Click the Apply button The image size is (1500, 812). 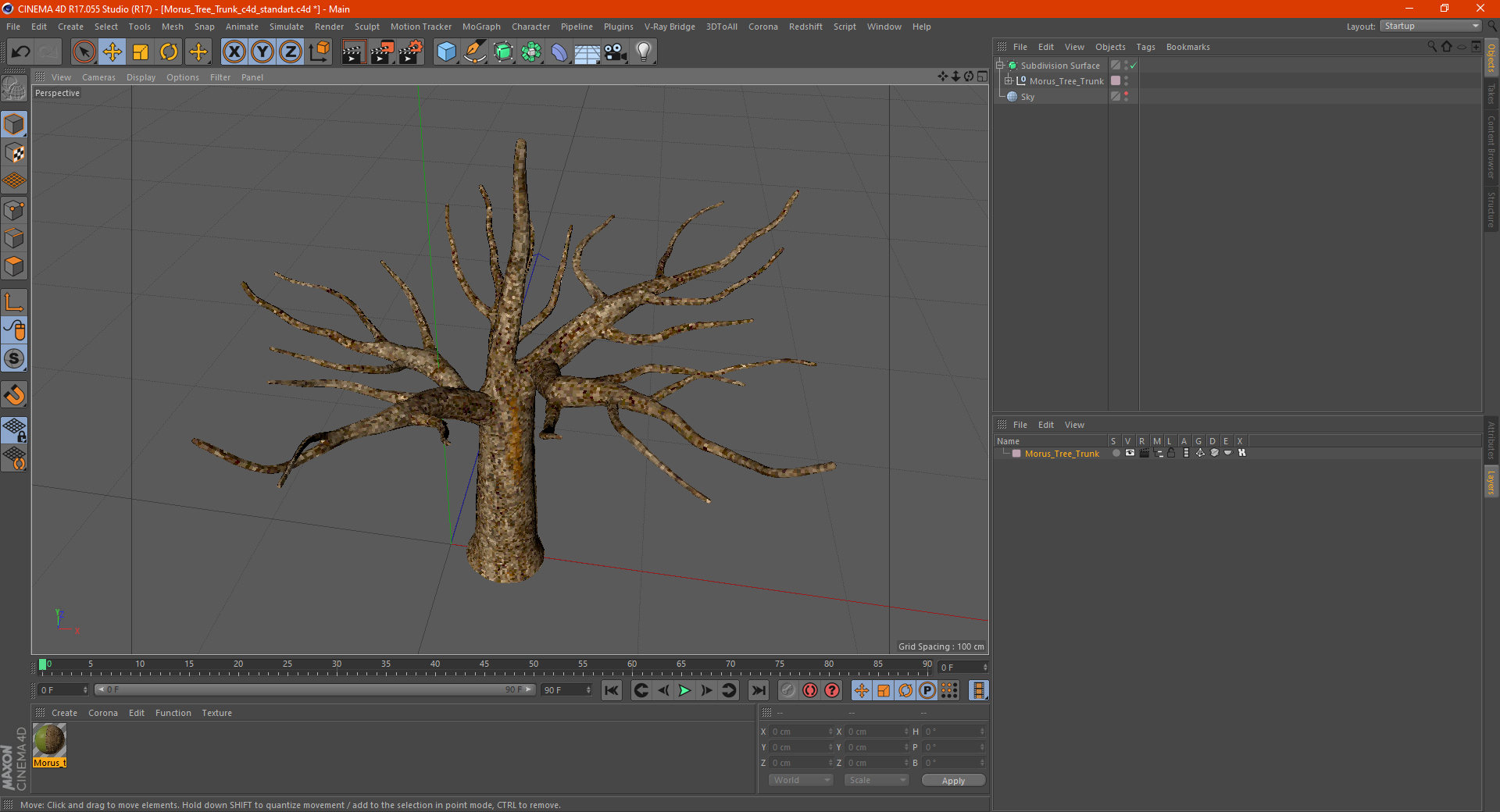952,780
